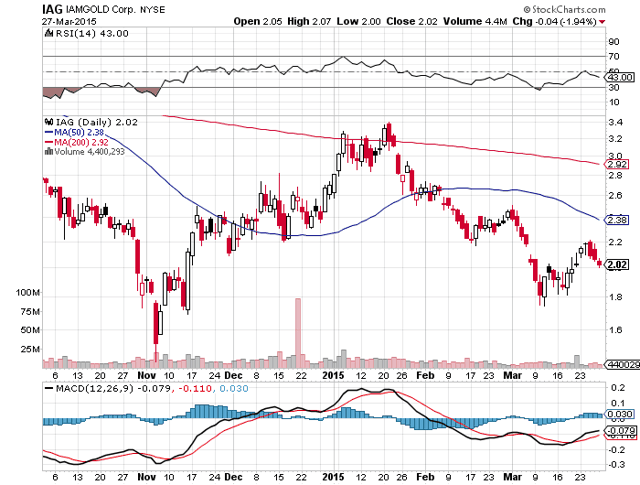Click the IAG ticker symbol title
This screenshot has width=640, height=485.
click(x=53, y=9)
